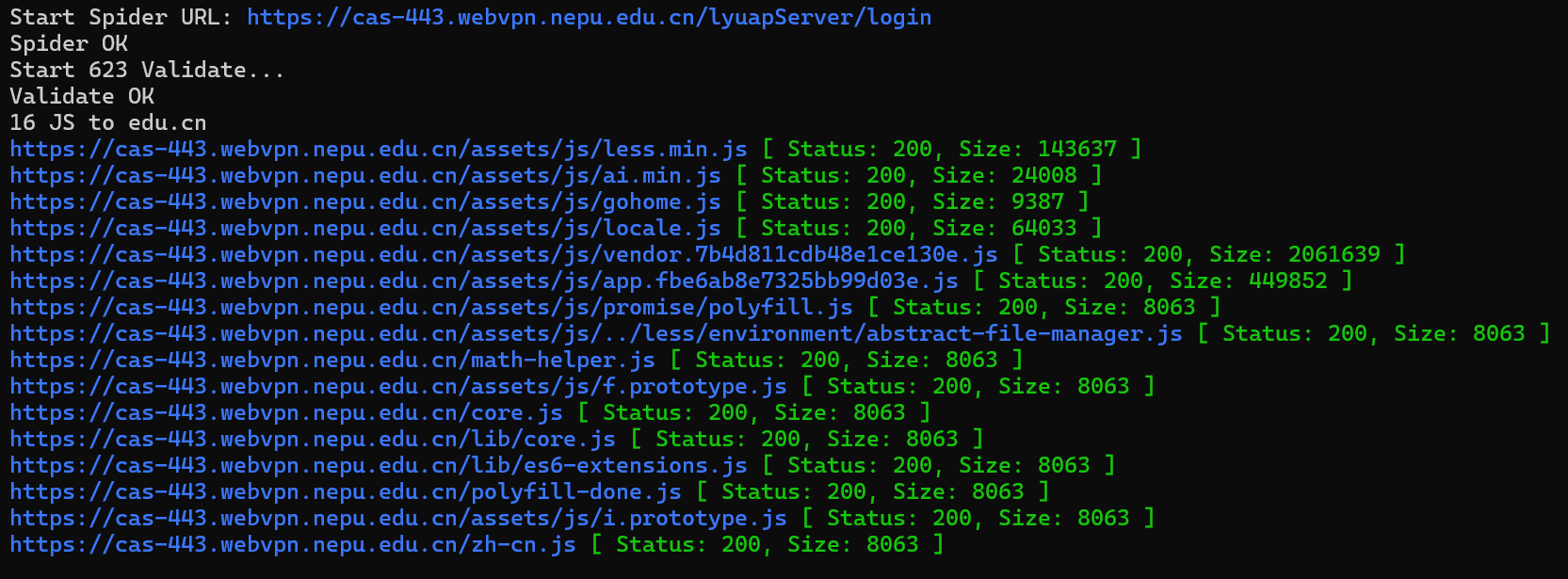Click the 'Start Spider URL:' label
This screenshot has width=1568, height=579.
(x=121, y=18)
